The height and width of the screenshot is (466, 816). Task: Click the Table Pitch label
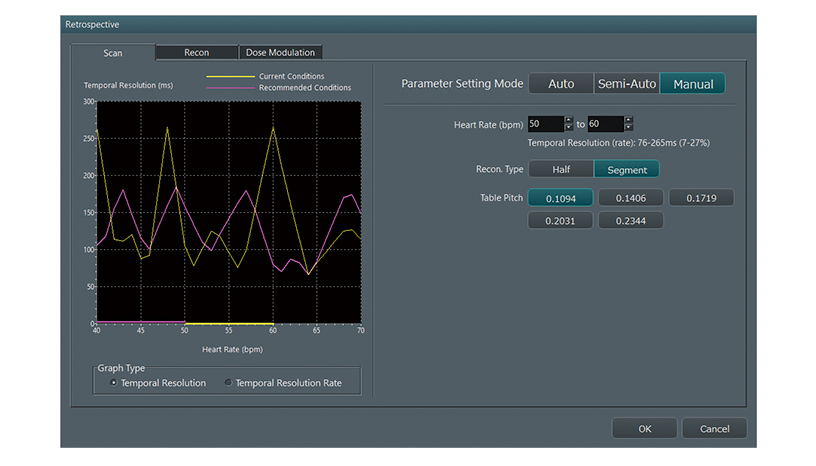501,198
